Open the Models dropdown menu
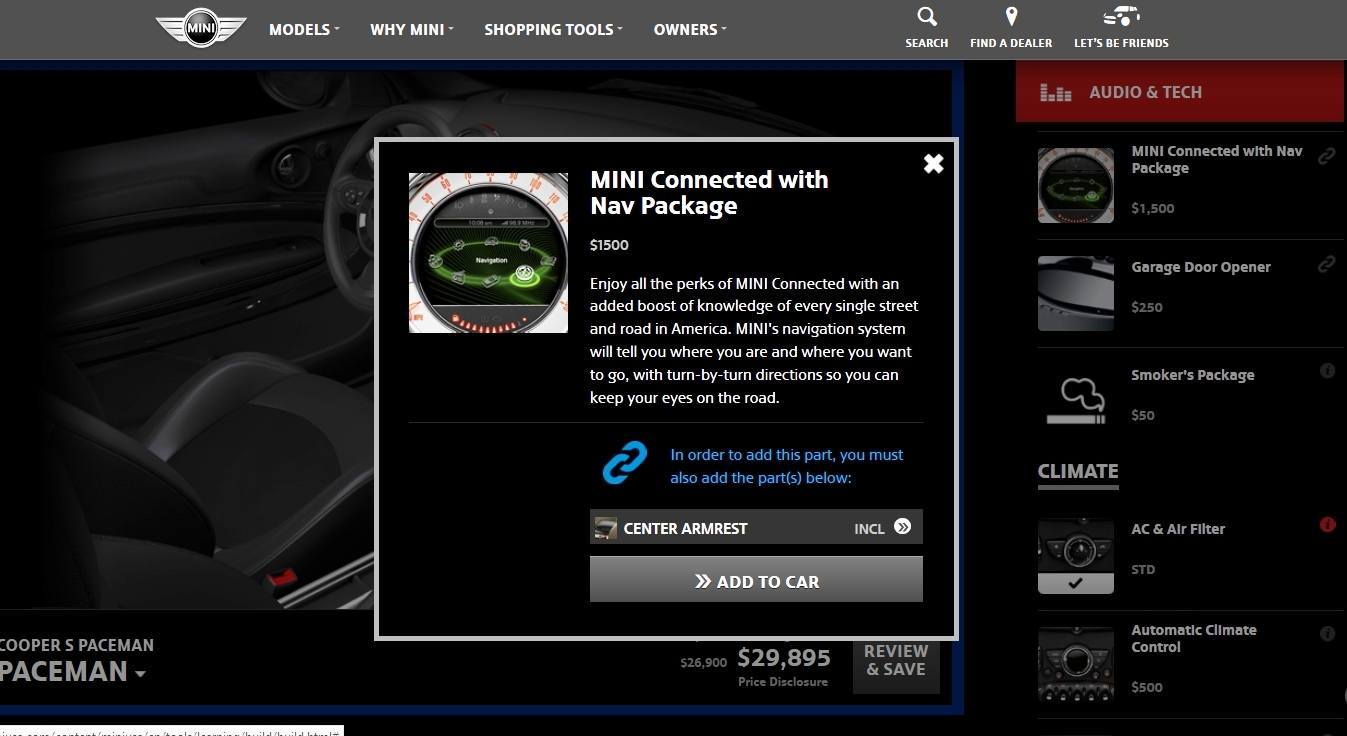The image size is (1347, 736). (304, 29)
